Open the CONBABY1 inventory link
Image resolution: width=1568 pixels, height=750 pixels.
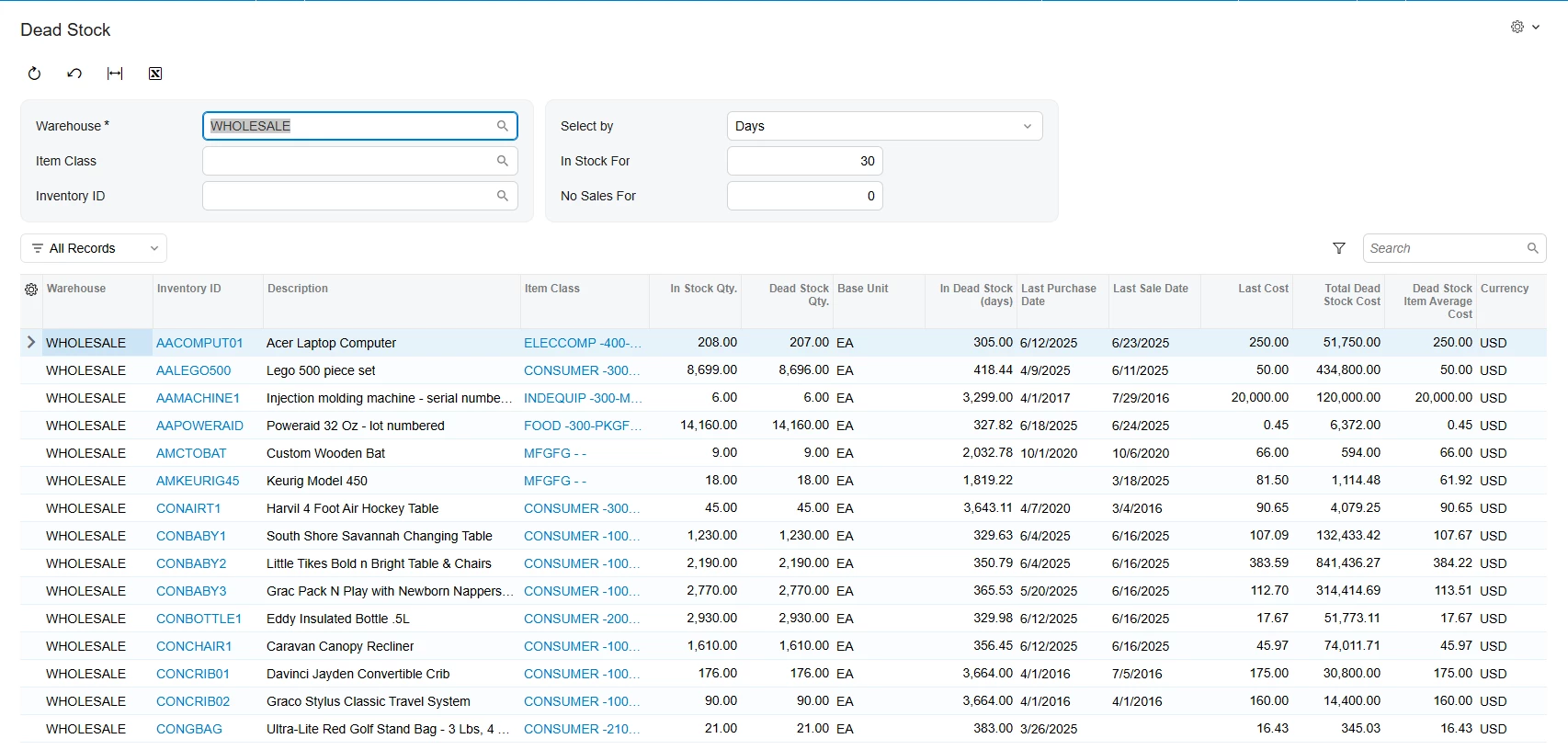(x=191, y=536)
